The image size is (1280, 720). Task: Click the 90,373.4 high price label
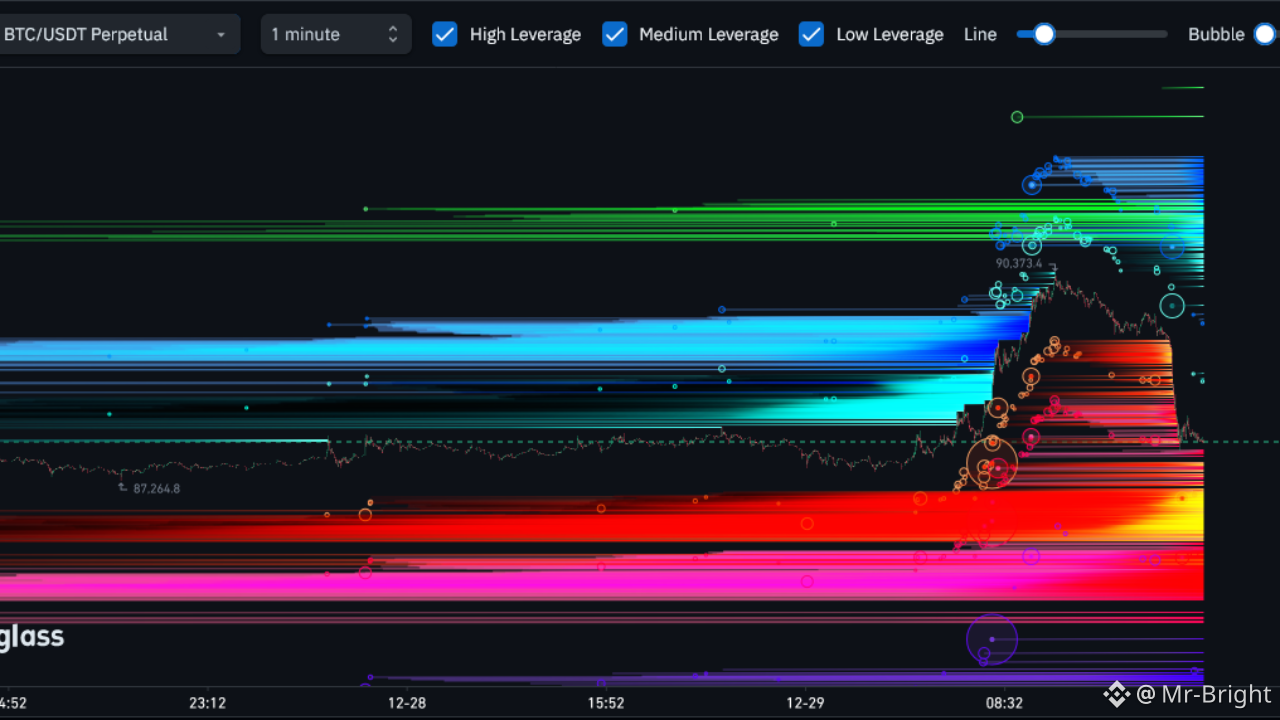1018,264
